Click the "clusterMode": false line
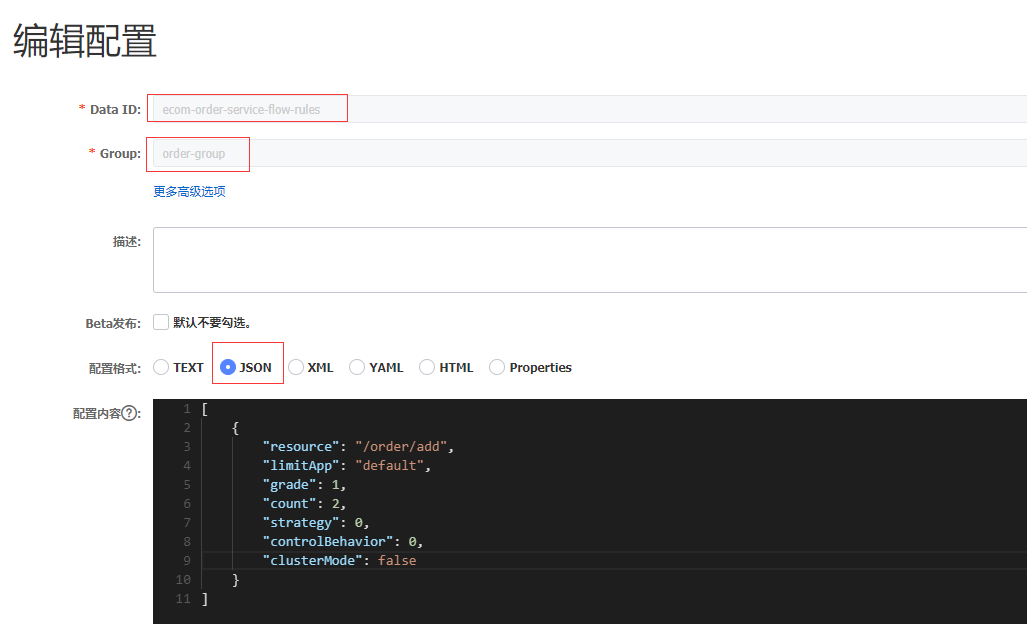 point(339,560)
